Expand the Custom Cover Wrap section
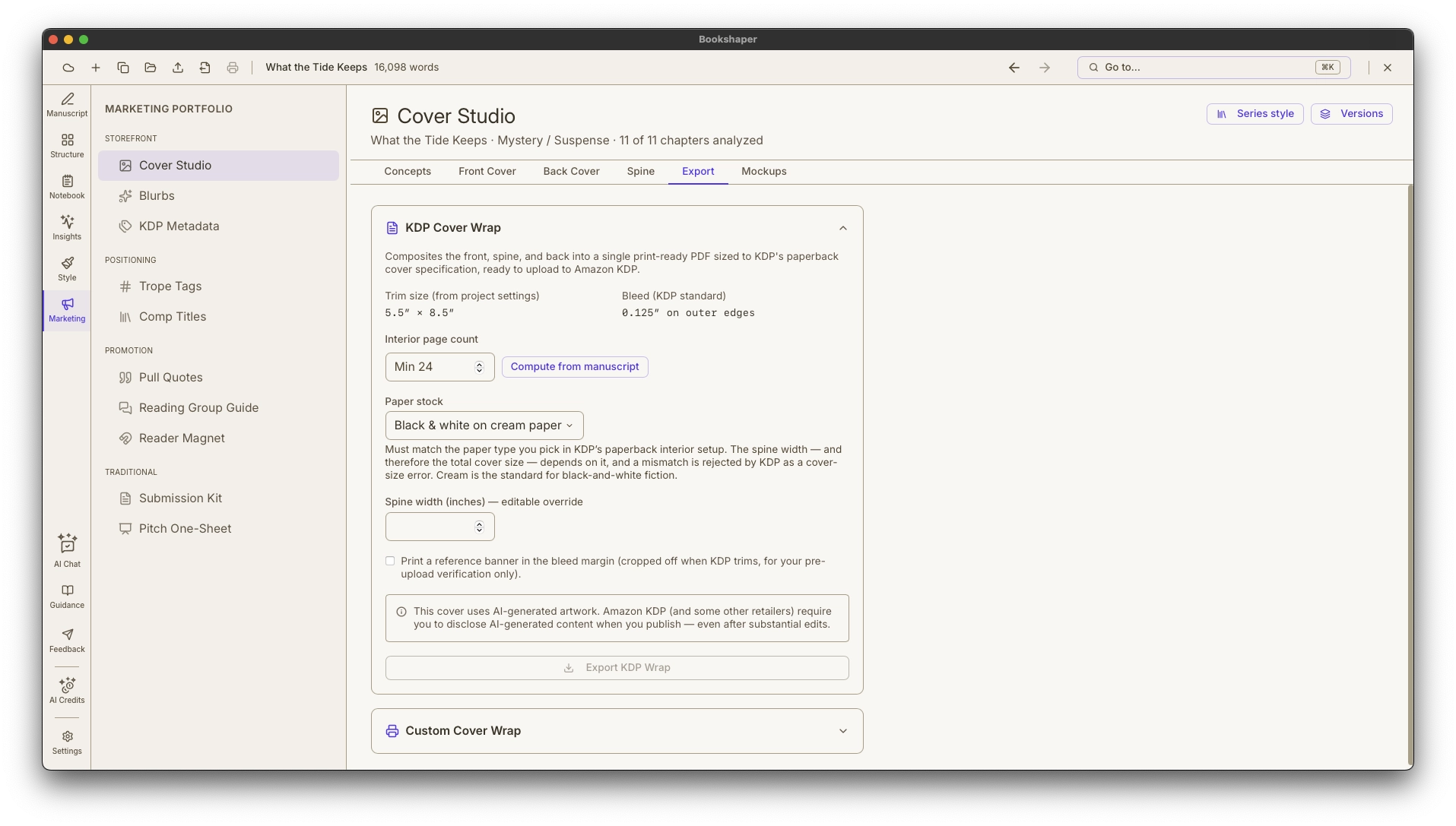The image size is (1456, 826). [x=843, y=731]
